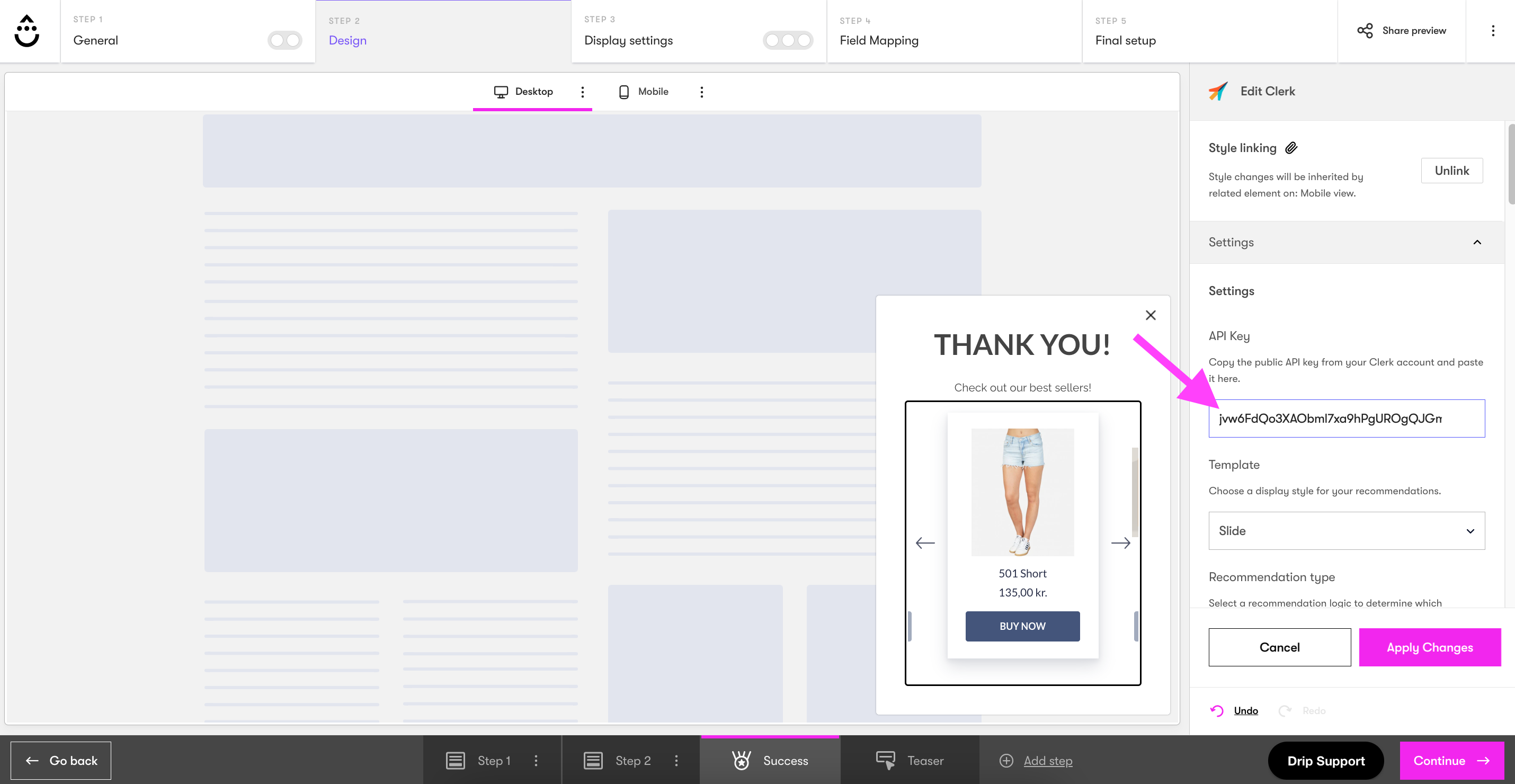Click the Unlink button

click(1451, 171)
